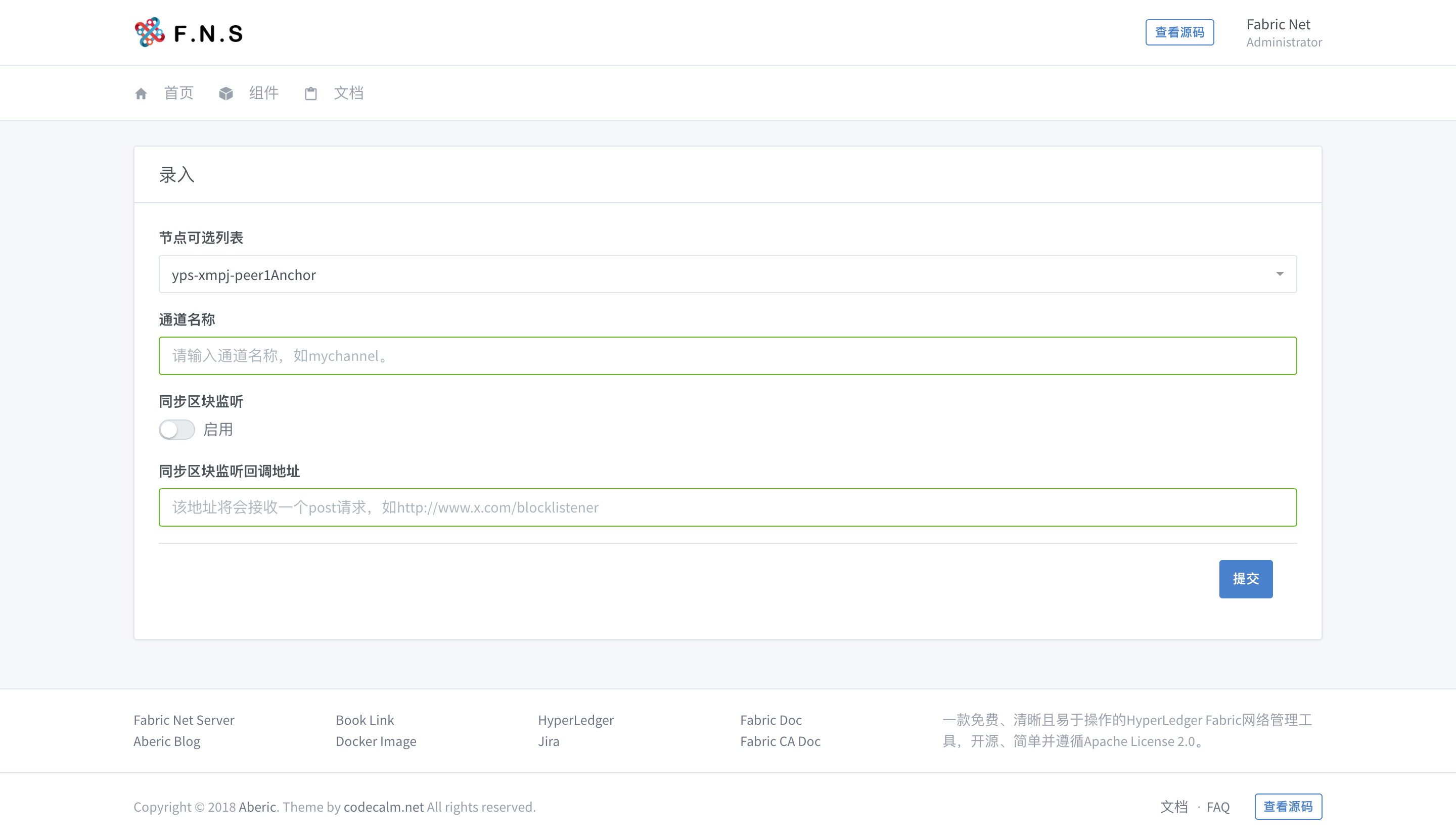Click the F.N.S knot logo icon
This screenshot has width=1456, height=840.
pos(150,32)
